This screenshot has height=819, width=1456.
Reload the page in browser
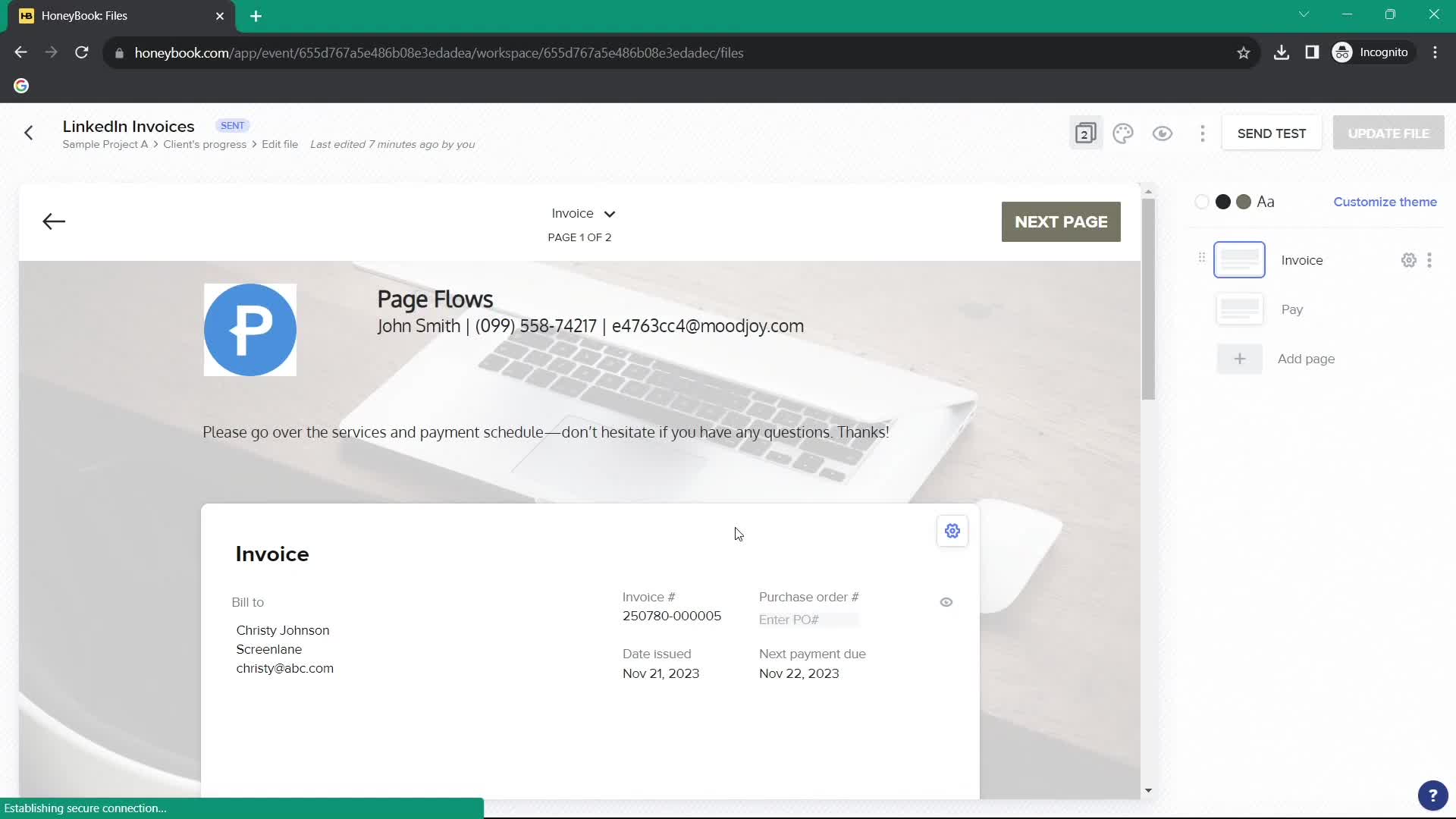tap(82, 52)
